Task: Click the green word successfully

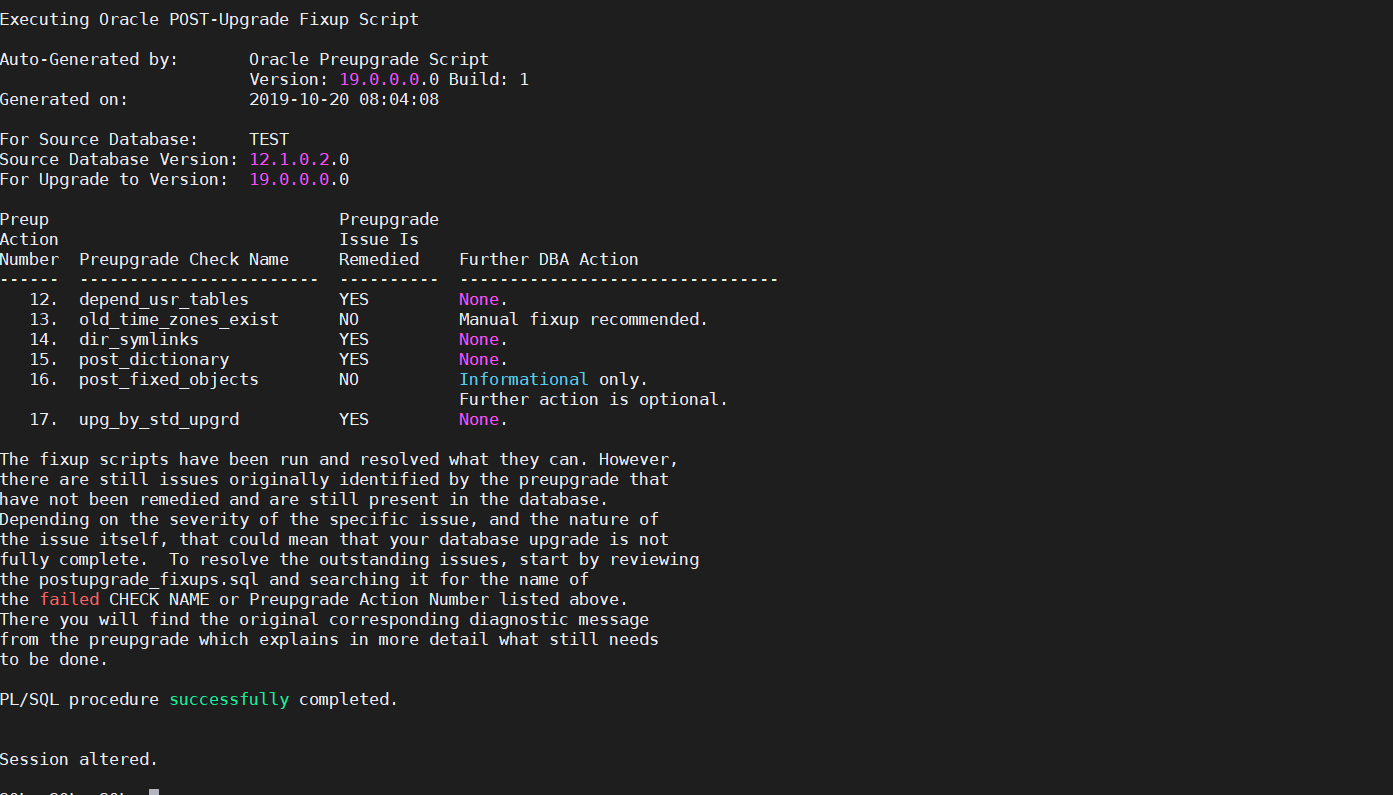Action: [229, 699]
